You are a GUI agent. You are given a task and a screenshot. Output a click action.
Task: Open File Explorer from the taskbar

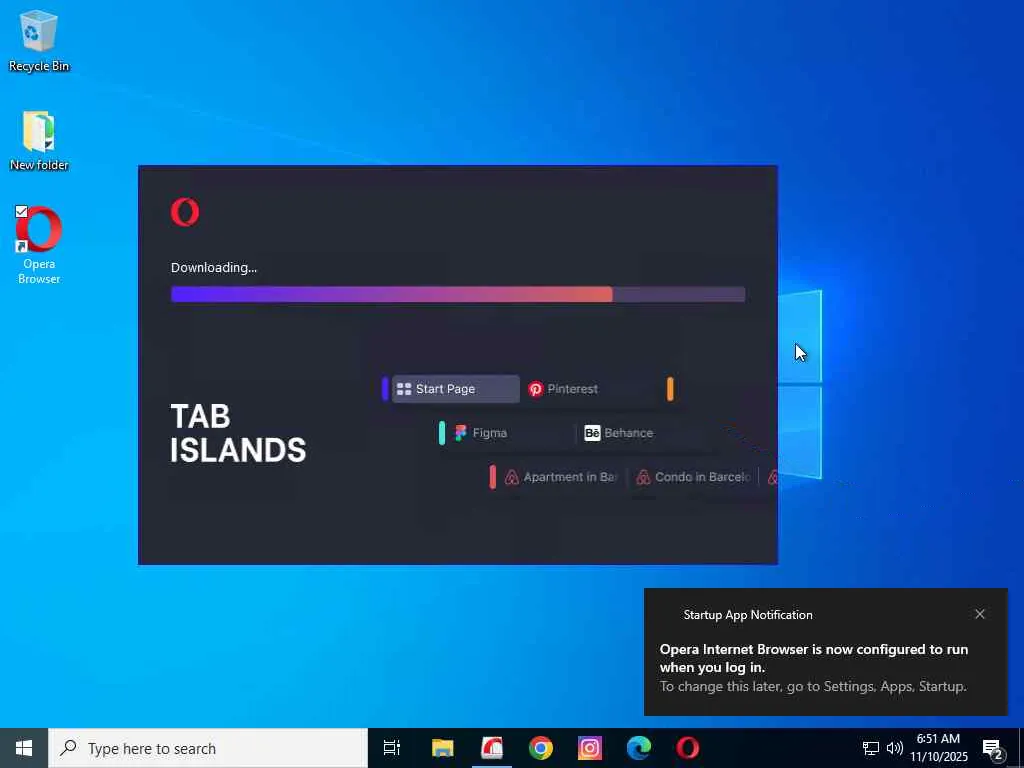coord(443,748)
